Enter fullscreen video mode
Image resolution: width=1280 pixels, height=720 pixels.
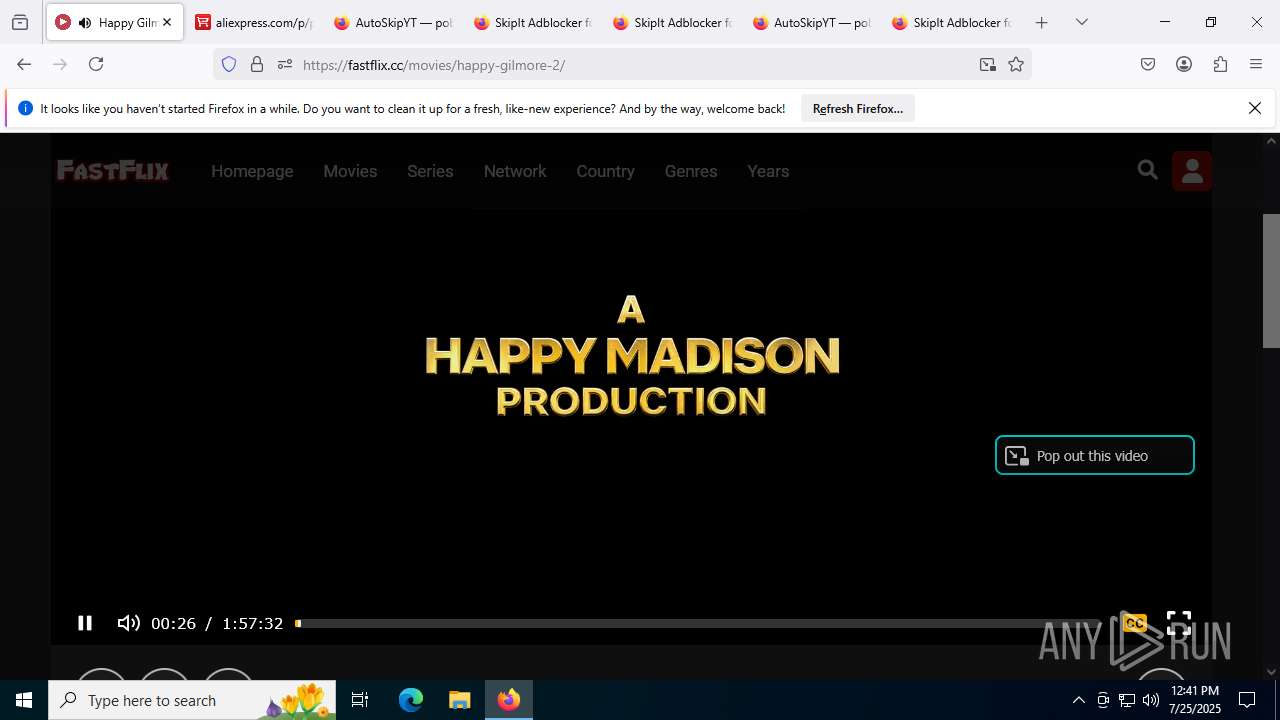click(x=1179, y=623)
